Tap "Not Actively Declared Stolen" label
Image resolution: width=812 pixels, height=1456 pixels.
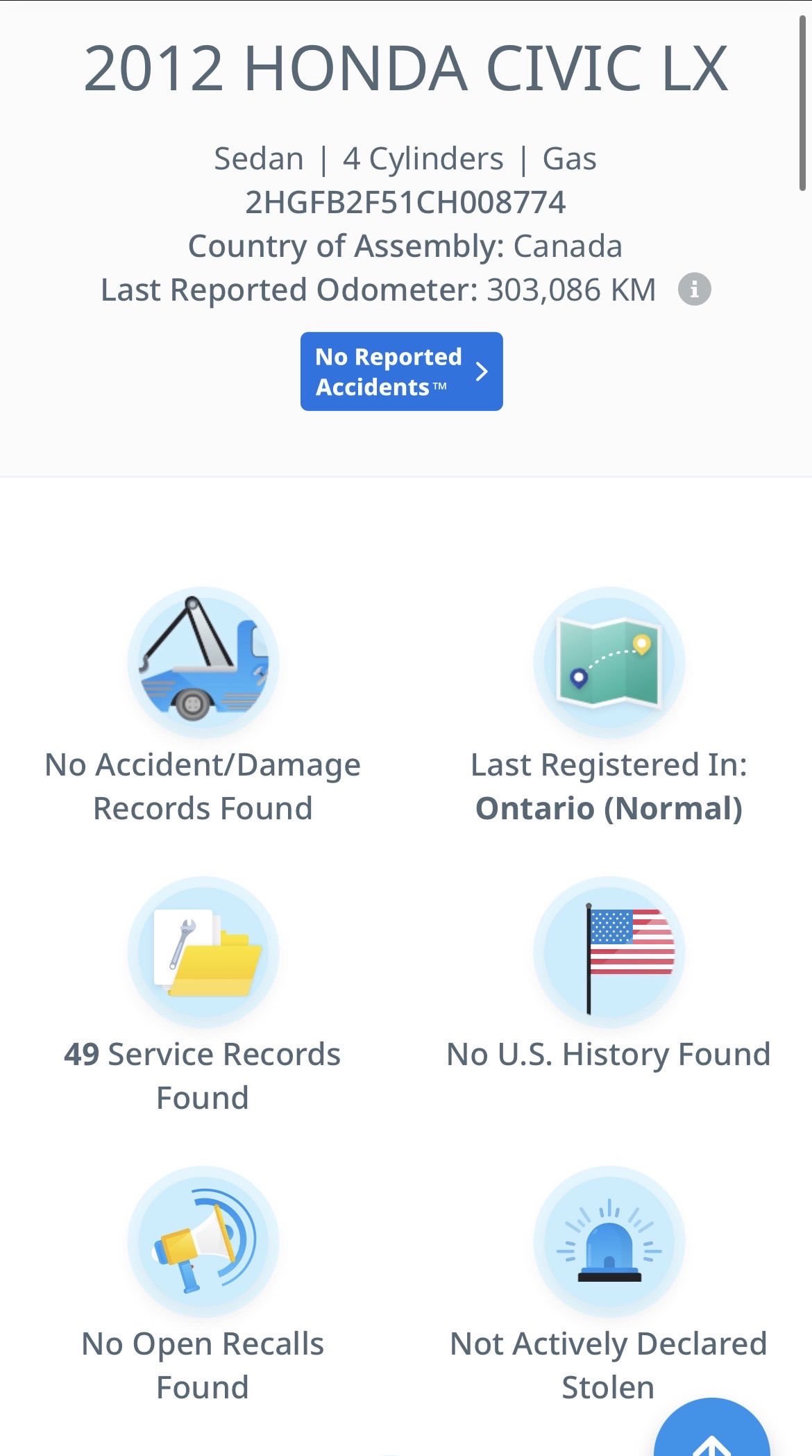coord(609,1365)
